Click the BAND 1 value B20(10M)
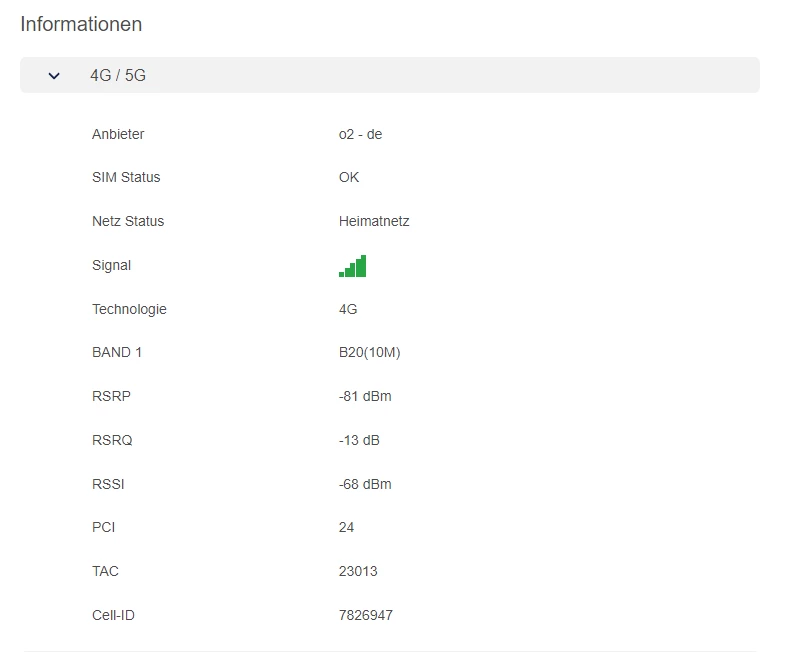790x652 pixels. [x=369, y=352]
